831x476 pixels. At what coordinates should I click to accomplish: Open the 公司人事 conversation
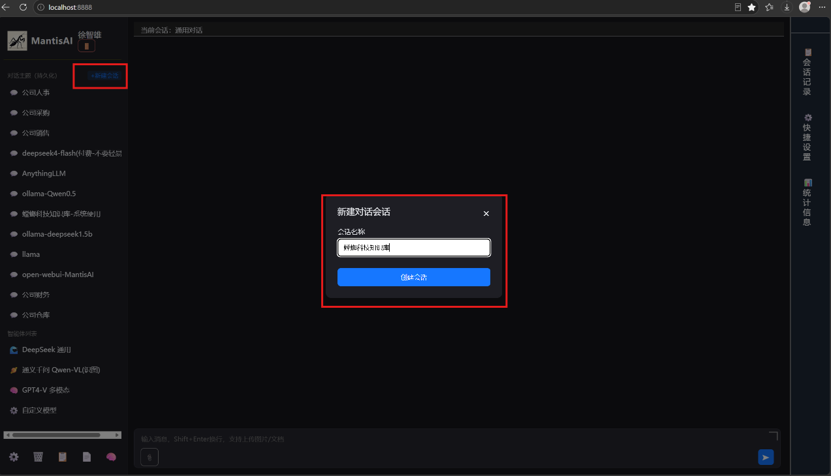36,93
